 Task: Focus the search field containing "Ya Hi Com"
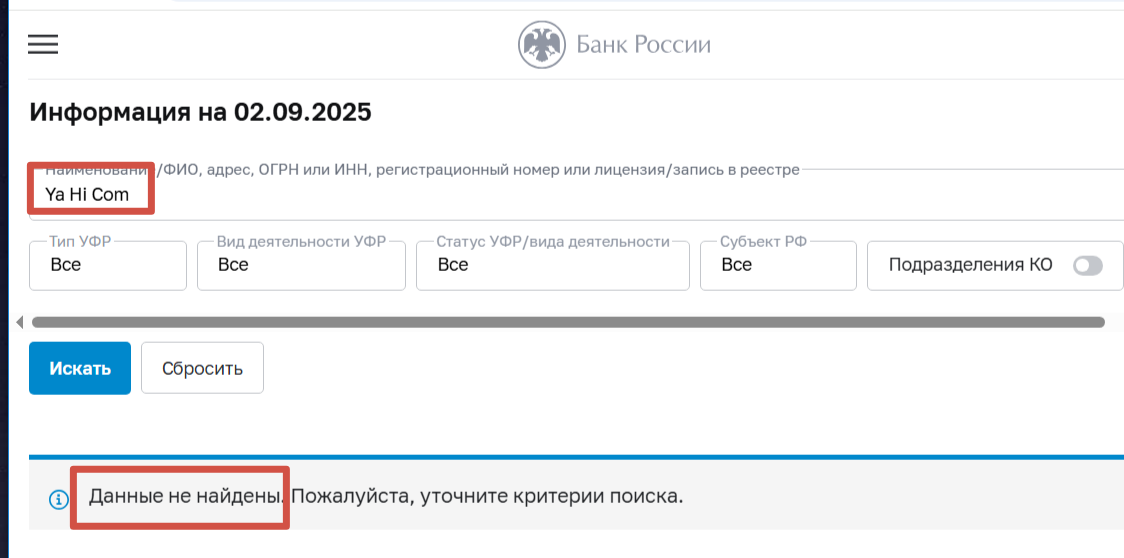500,195
